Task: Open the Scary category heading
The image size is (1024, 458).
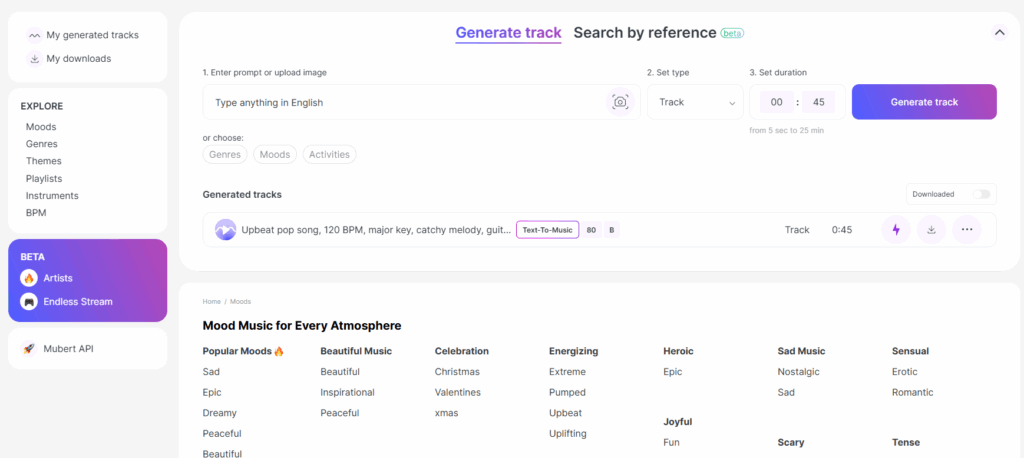Action: point(791,442)
